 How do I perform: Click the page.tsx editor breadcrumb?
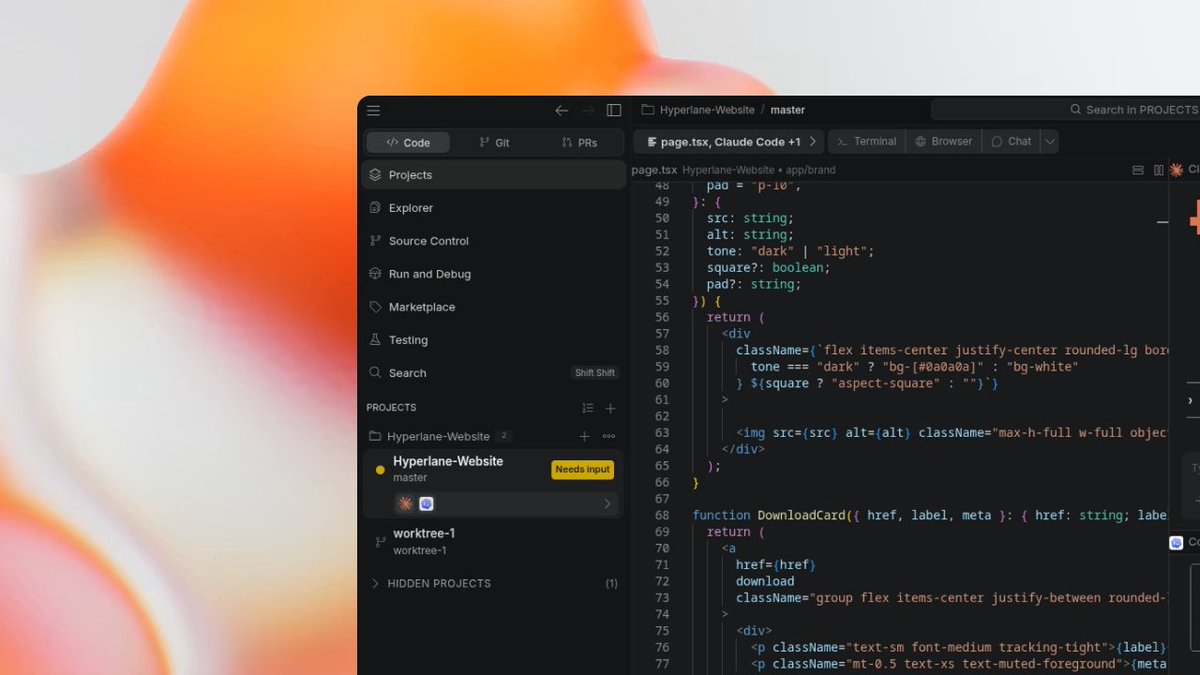pyautogui.click(x=654, y=170)
